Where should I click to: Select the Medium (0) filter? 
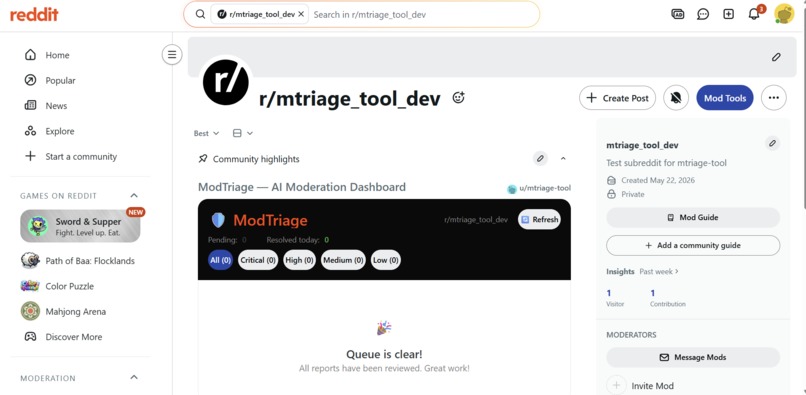[343, 260]
